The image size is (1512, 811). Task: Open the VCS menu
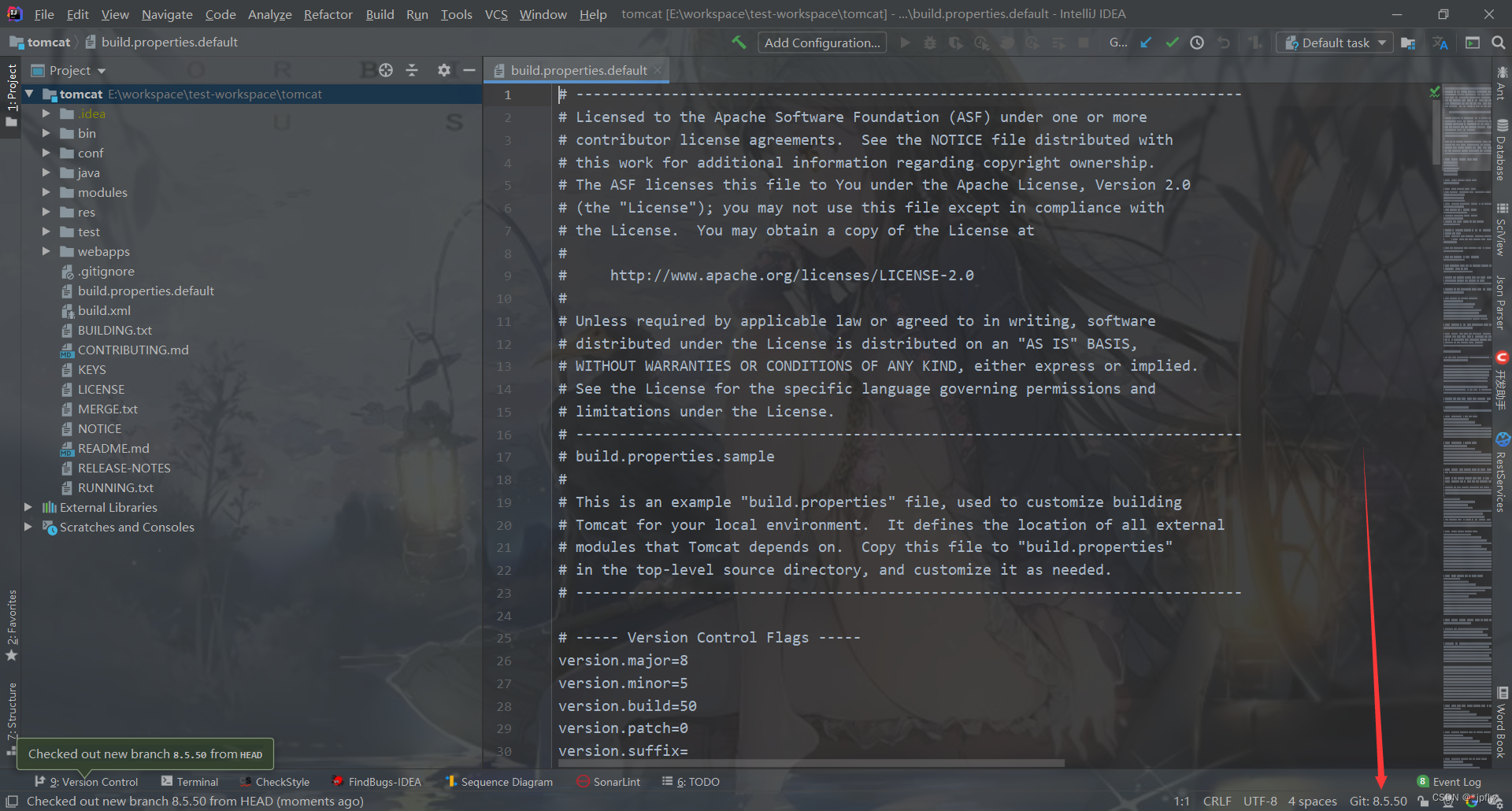[496, 14]
